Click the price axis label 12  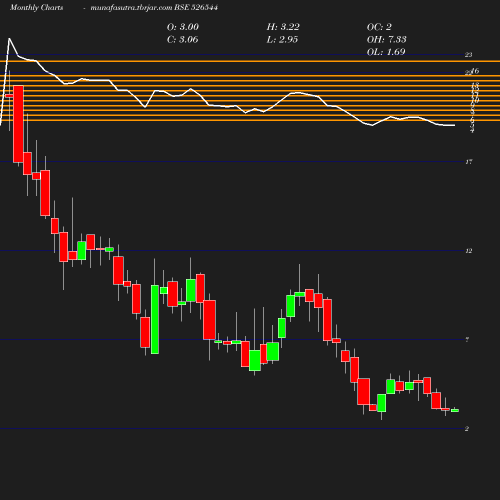pyautogui.click(x=469, y=251)
